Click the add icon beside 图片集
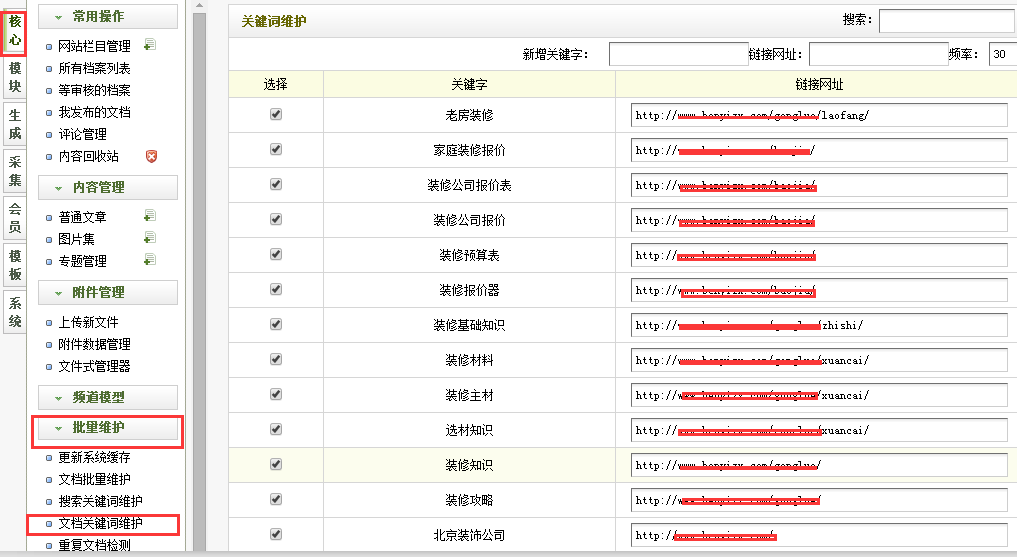 tap(150, 238)
